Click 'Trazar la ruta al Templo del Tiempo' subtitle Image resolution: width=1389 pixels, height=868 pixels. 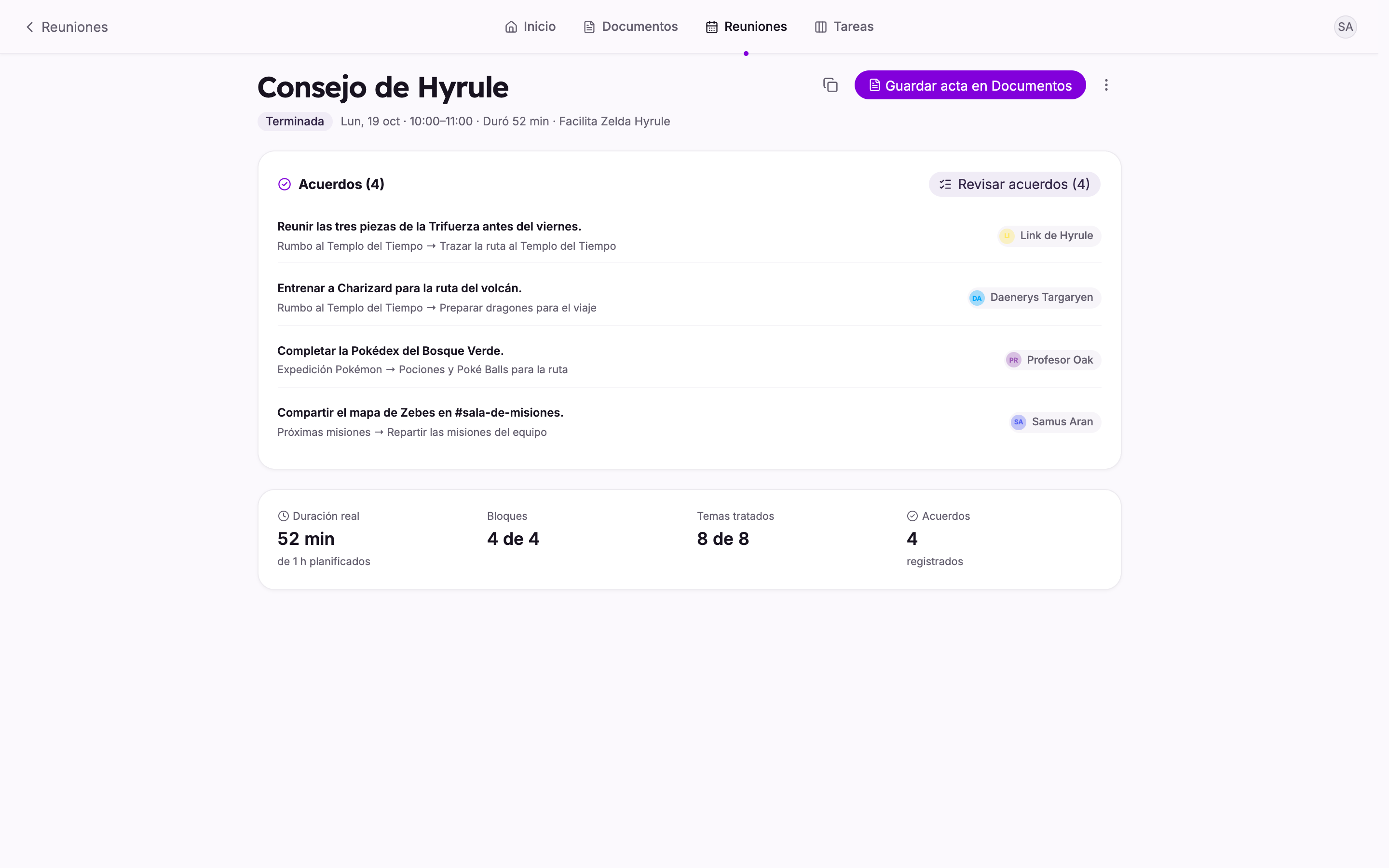[x=528, y=246]
